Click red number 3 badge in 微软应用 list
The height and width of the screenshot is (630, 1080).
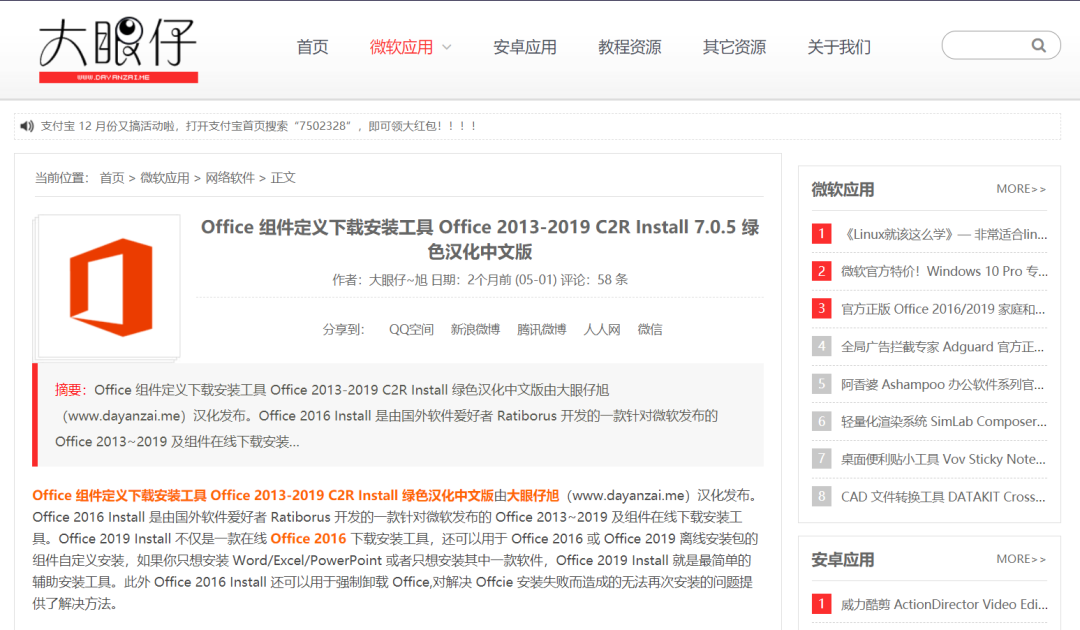pyautogui.click(x=821, y=309)
